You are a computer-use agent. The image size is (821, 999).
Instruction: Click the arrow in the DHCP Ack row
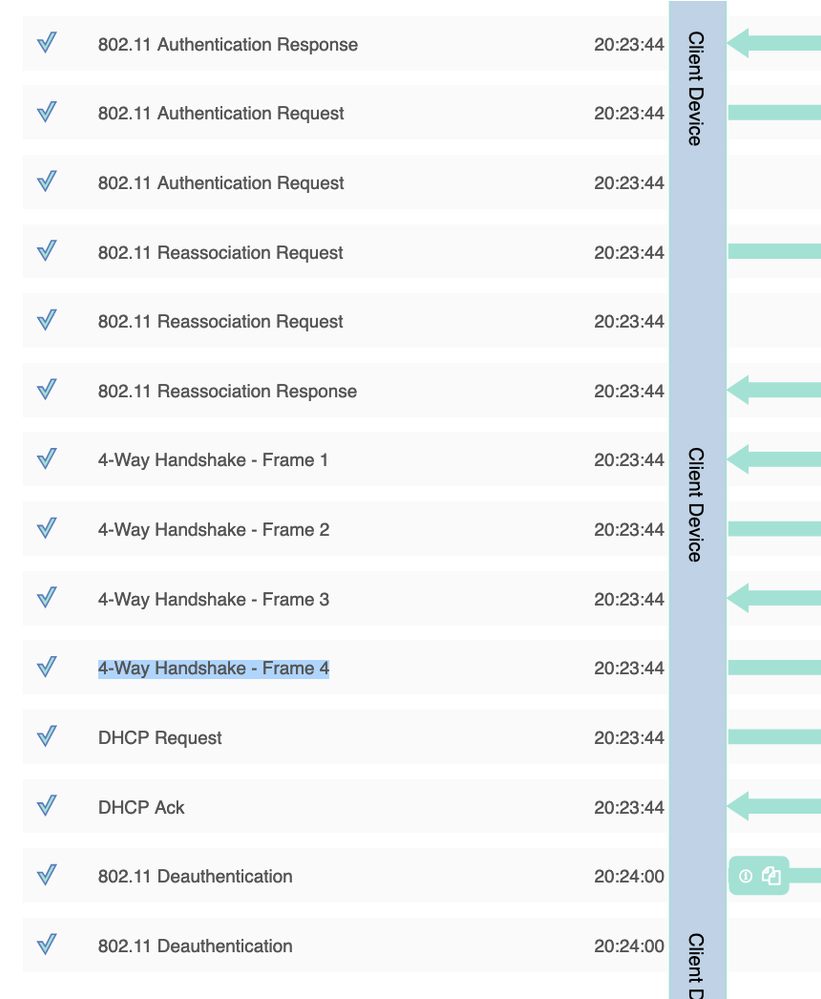tap(774, 805)
